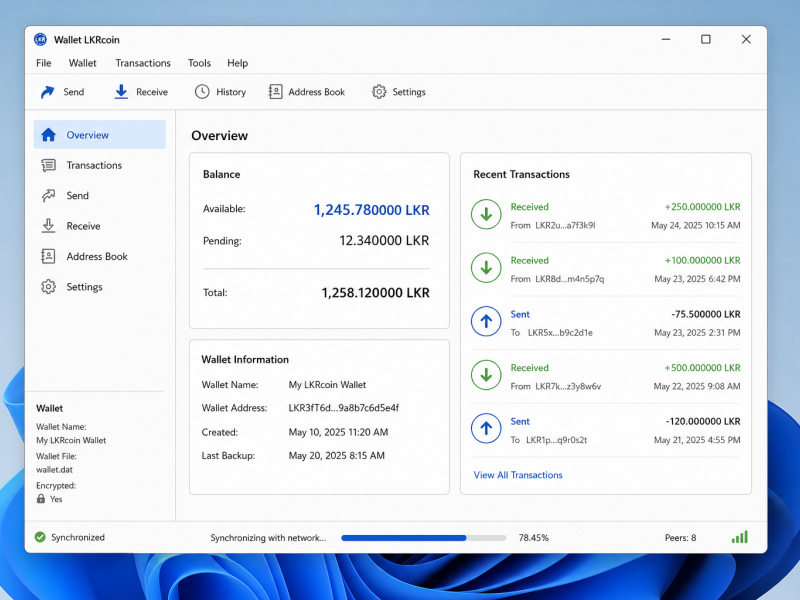The height and width of the screenshot is (600, 800).
Task: Open the Transactions menu
Action: [143, 63]
